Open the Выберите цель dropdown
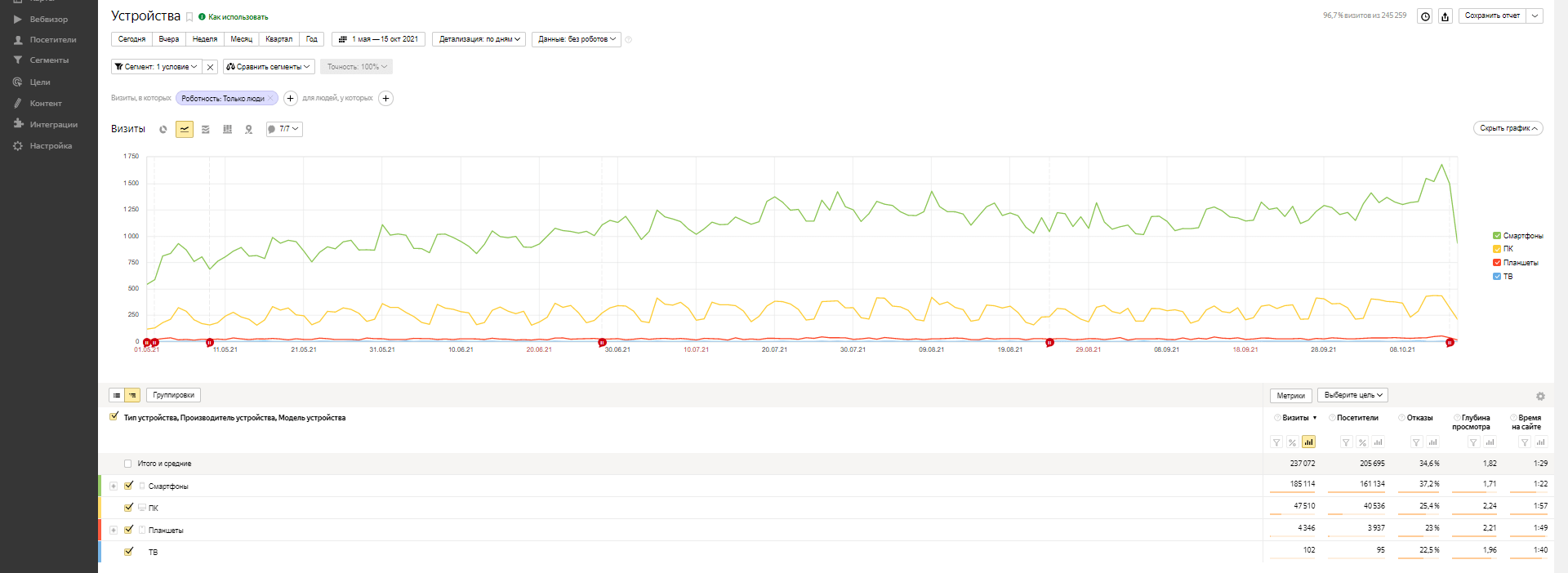The width and height of the screenshot is (1568, 573). point(1352,395)
